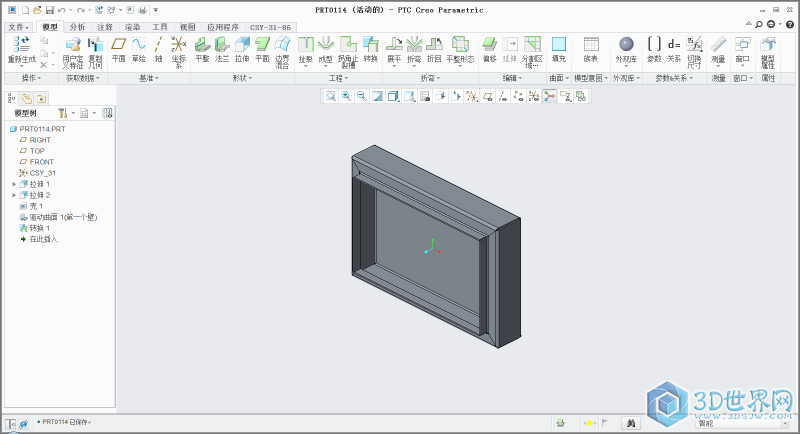Screen dimensions: 800x434
Task: Click the model tree settings icon
Action: (x=63, y=113)
